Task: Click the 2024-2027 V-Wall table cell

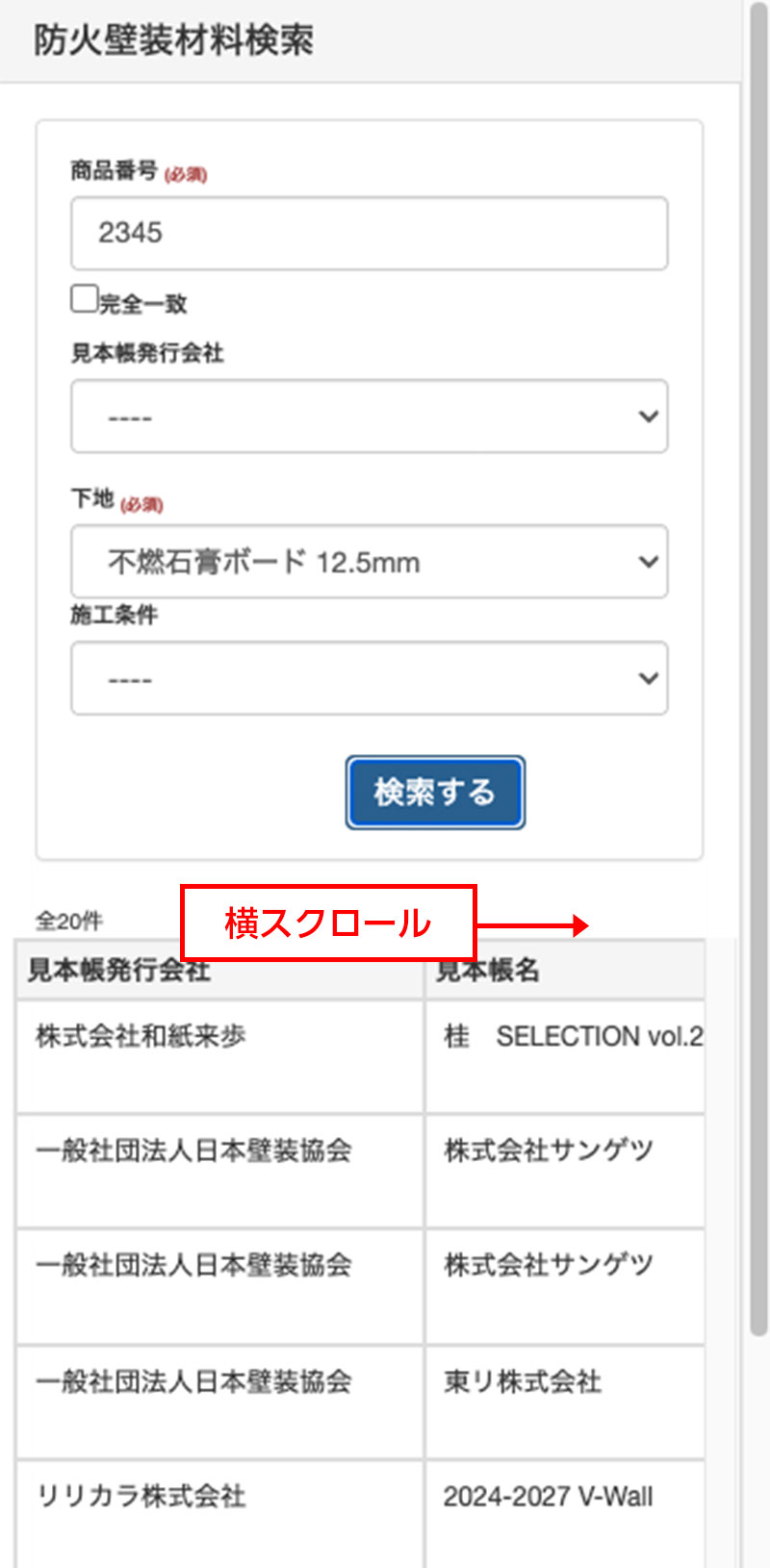Action: coord(548,1497)
